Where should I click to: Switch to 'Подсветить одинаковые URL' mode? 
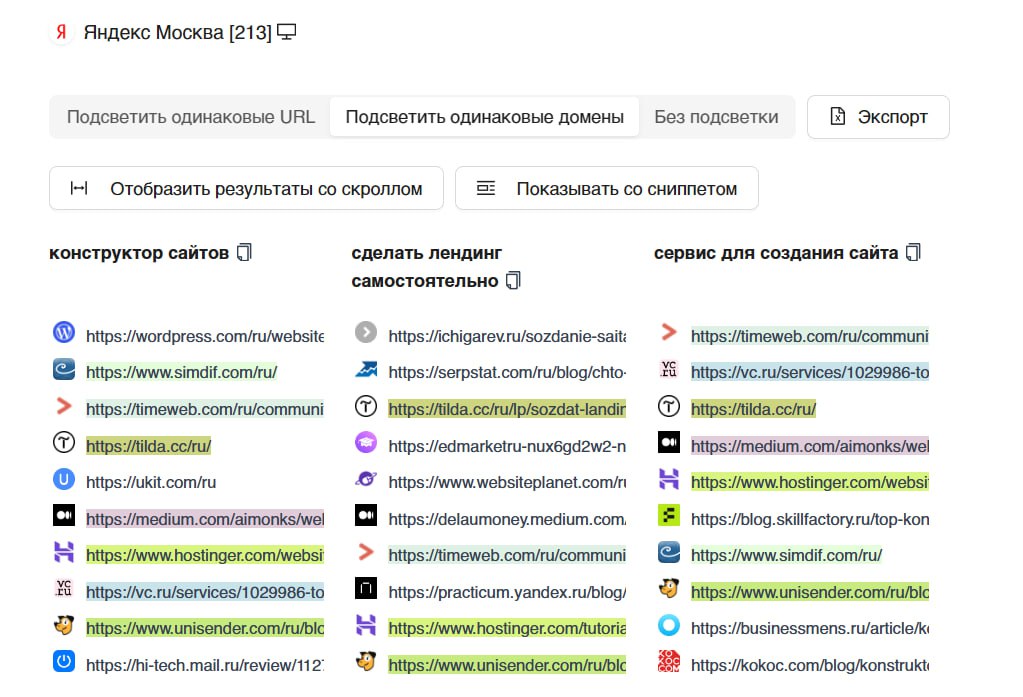(191, 117)
